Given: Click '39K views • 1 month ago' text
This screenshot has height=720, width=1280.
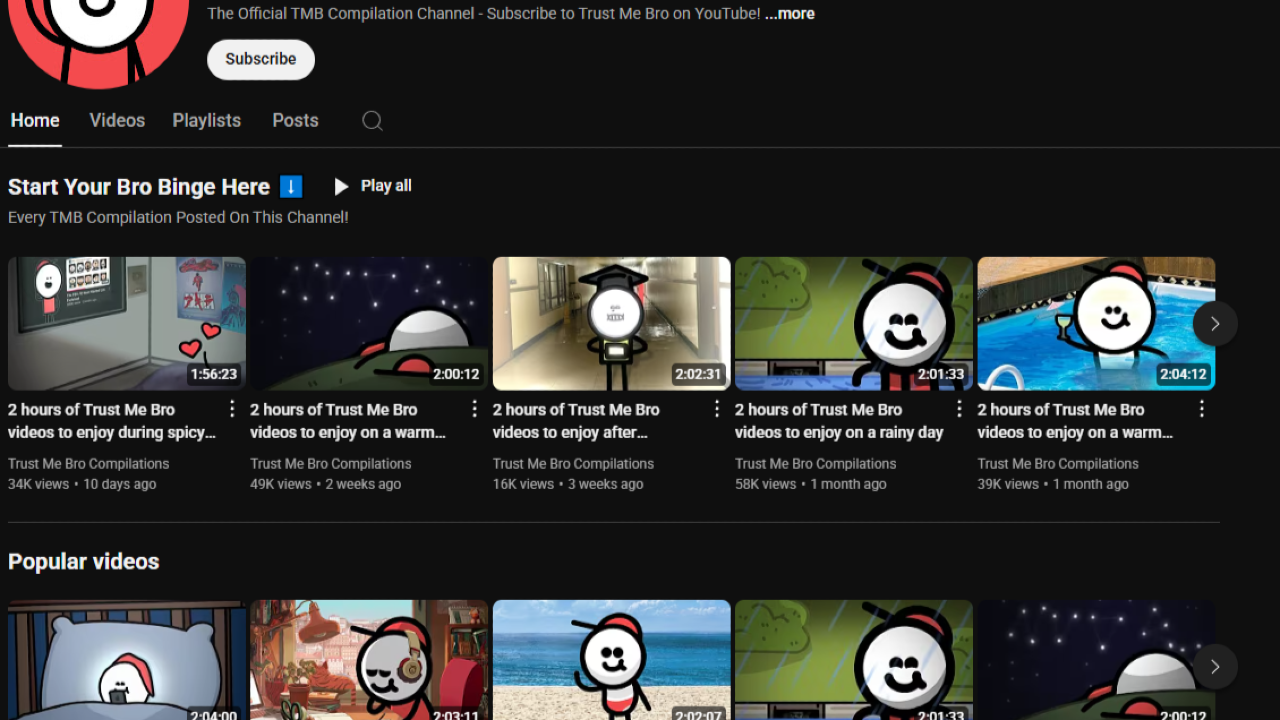Looking at the screenshot, I should pyautogui.click(x=1053, y=484).
